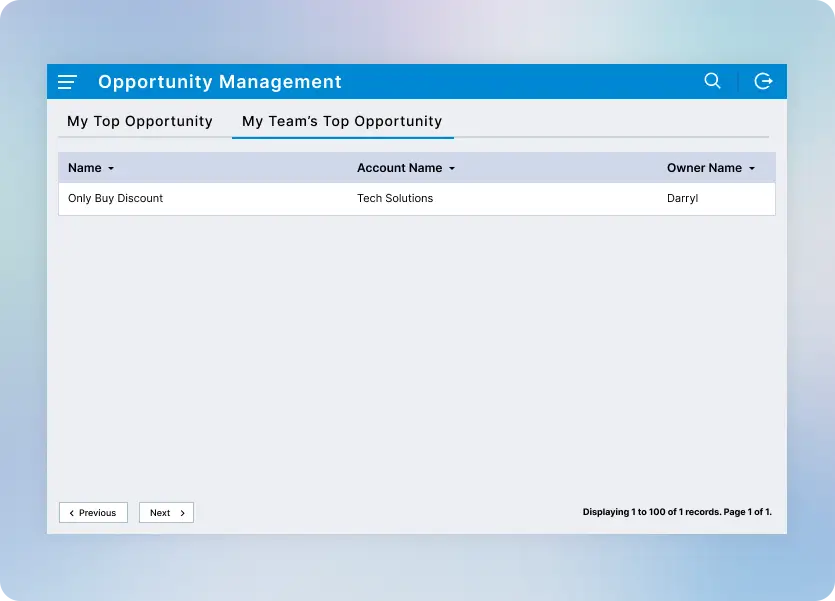Expand the Account Name column dropdown arrow
The image size is (835, 601).
point(452,169)
